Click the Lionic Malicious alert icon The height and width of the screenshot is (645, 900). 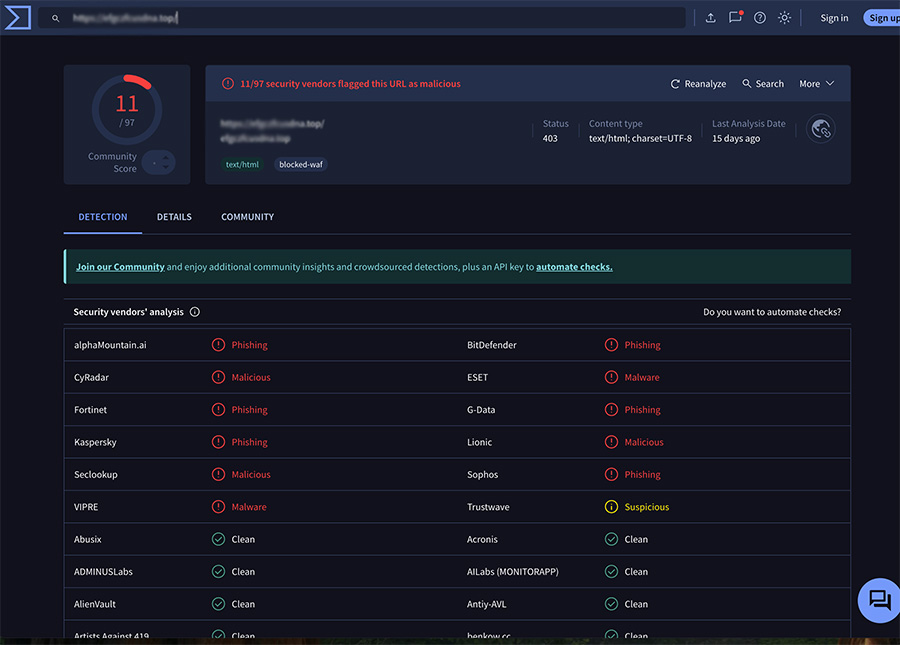[611, 442]
